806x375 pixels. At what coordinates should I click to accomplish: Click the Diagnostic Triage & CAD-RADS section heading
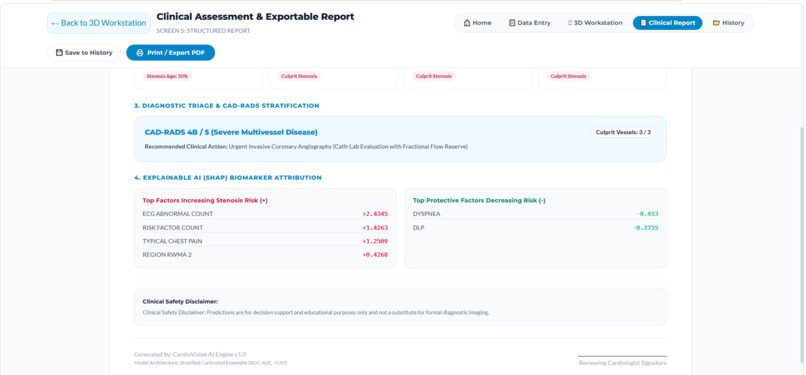coord(227,106)
